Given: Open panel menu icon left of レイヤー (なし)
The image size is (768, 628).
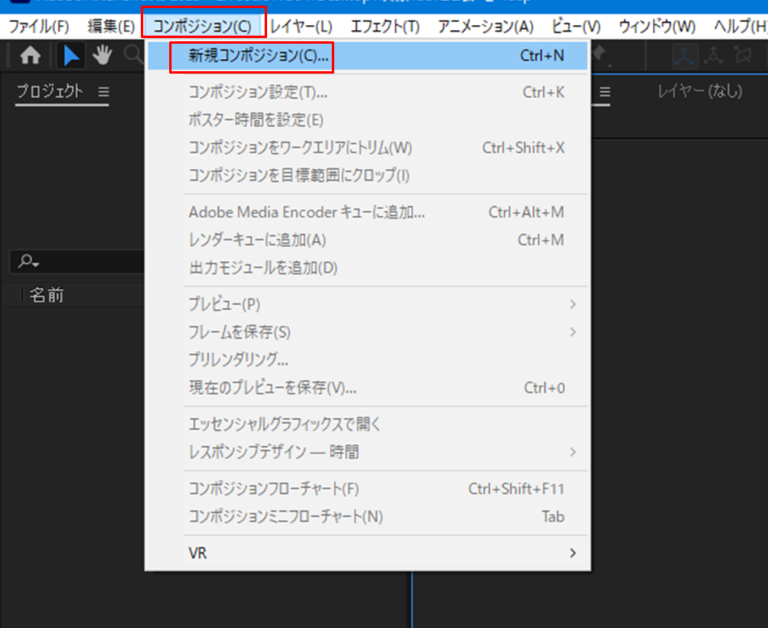Looking at the screenshot, I should click(x=605, y=92).
